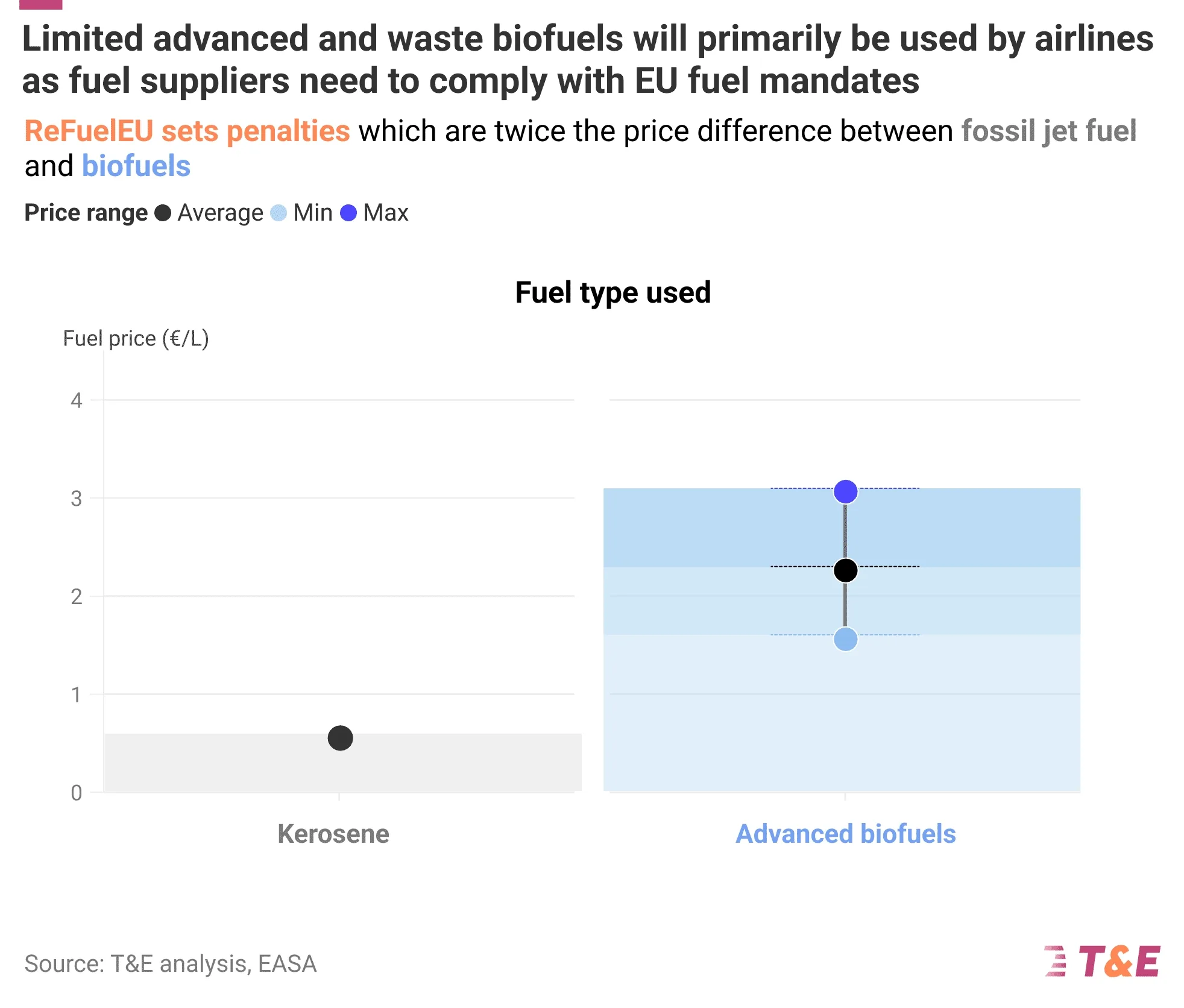Image resolution: width=1184 pixels, height=1008 pixels.
Task: Click the orange 'ReFuelEU sets penalties' text
Action: (187, 131)
